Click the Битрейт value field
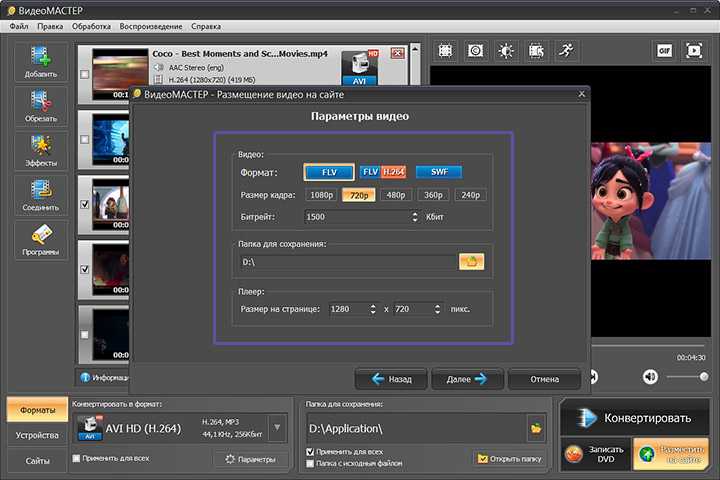720x480 pixels. tap(357, 217)
